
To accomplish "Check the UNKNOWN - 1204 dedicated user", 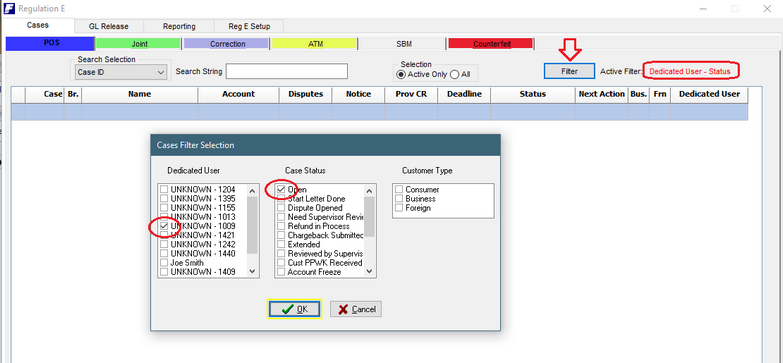I will click(164, 190).
